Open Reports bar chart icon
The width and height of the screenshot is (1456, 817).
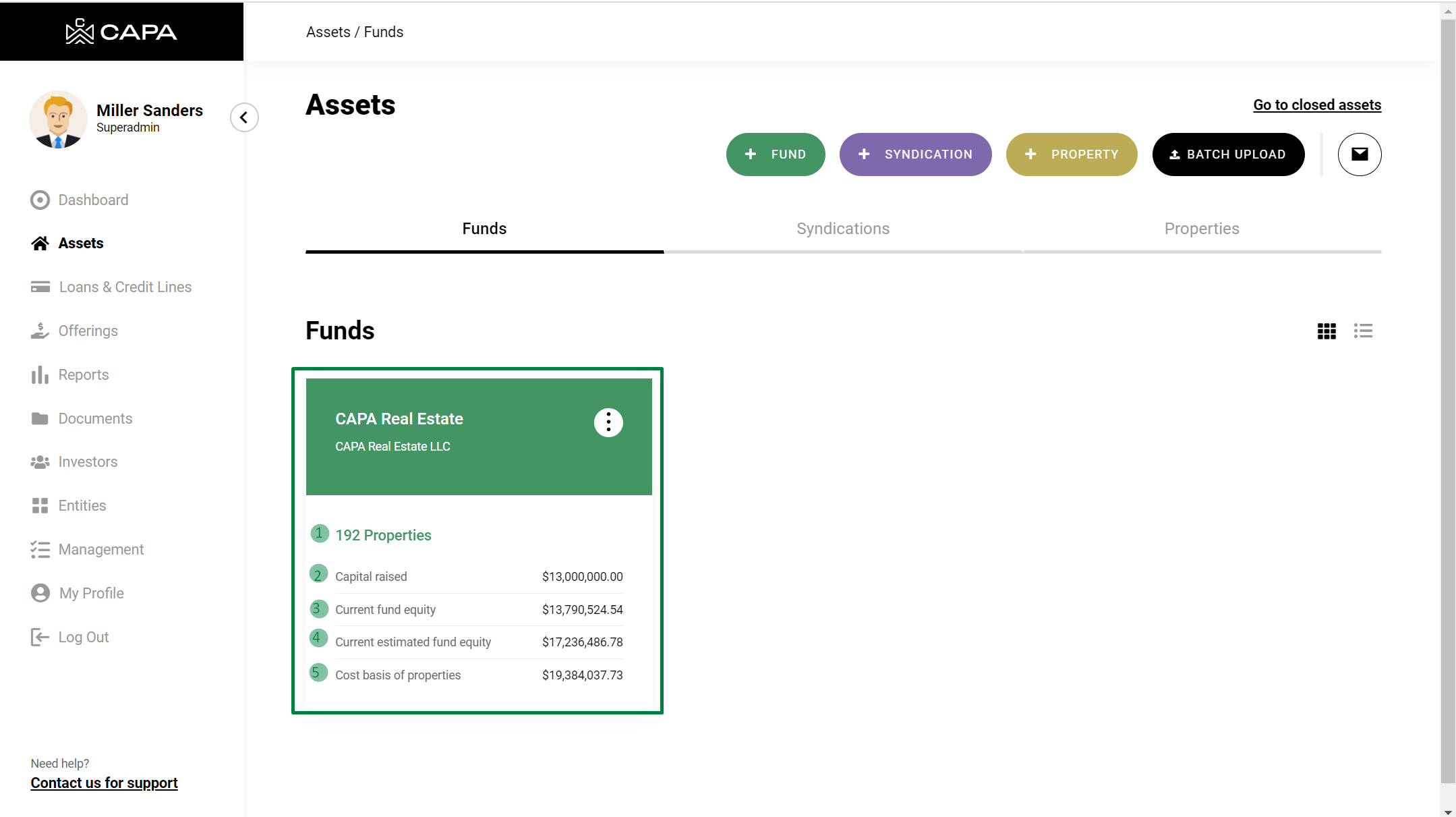40,374
